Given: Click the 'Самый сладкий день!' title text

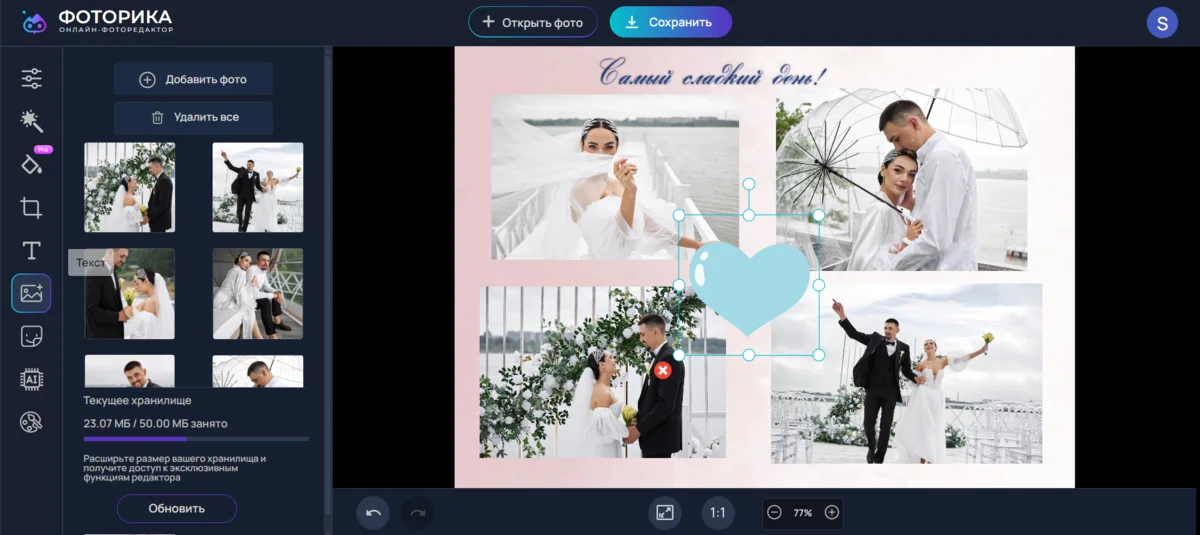Looking at the screenshot, I should pyautogui.click(x=713, y=73).
